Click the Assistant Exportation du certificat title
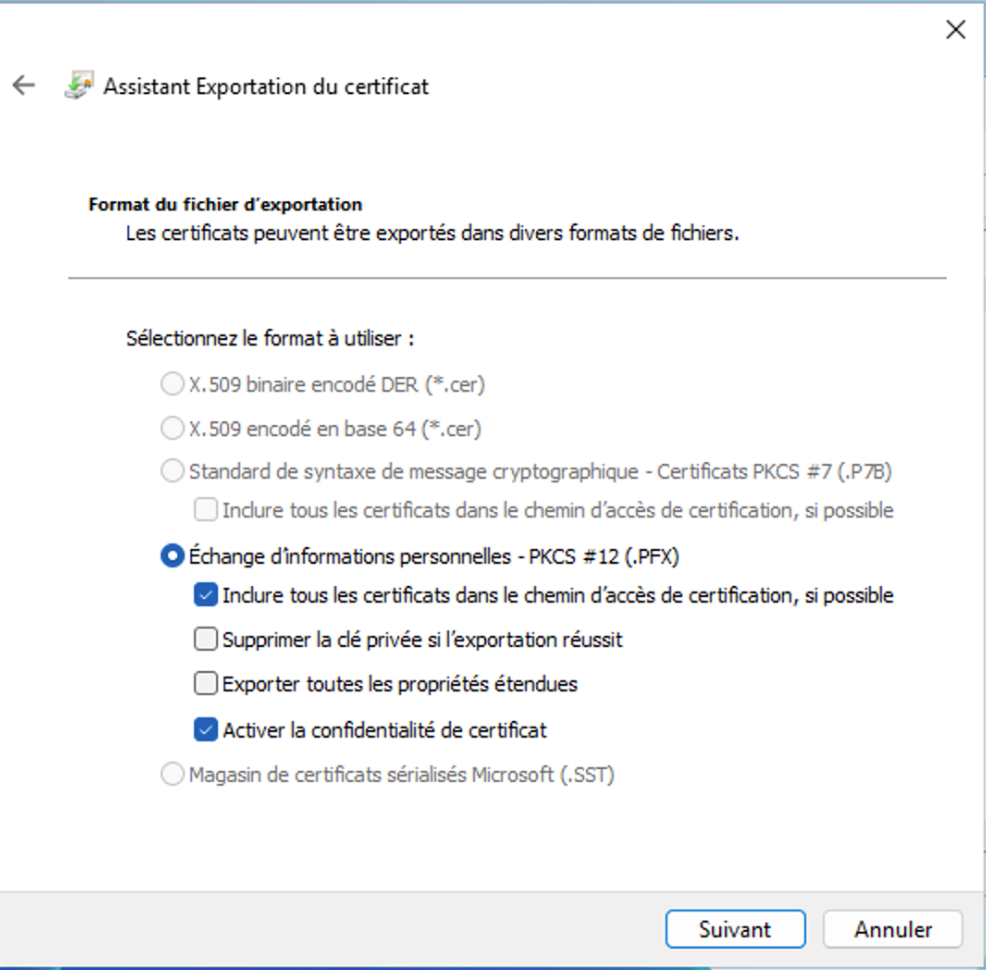 266,87
